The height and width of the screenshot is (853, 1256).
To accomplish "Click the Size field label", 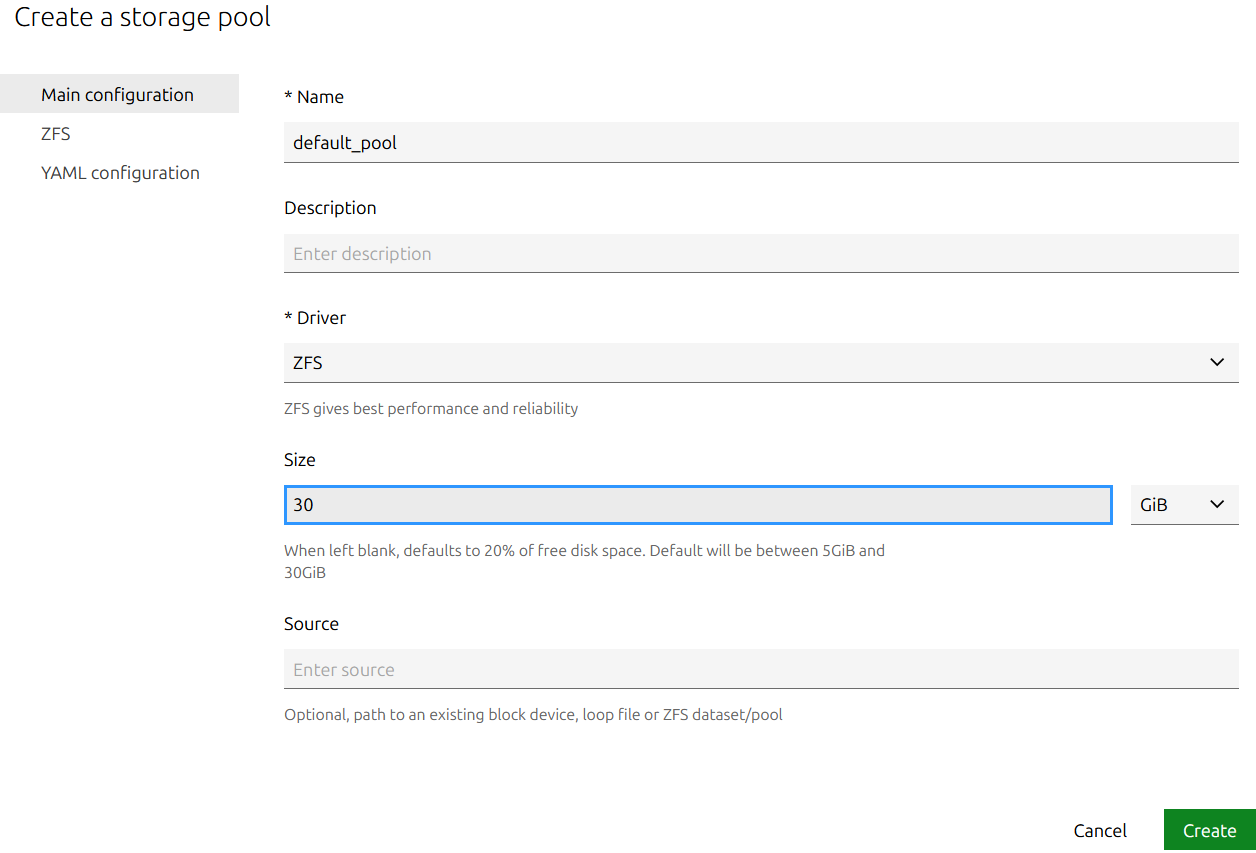I will [x=299, y=460].
